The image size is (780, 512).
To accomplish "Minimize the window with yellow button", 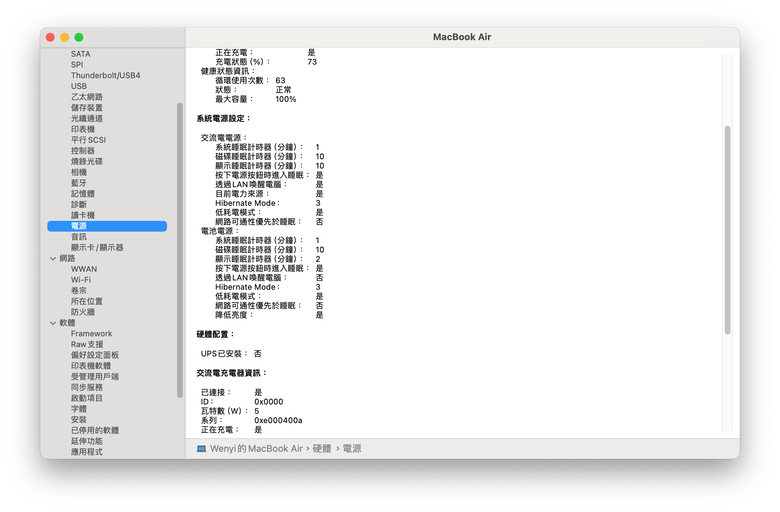I will coord(64,37).
